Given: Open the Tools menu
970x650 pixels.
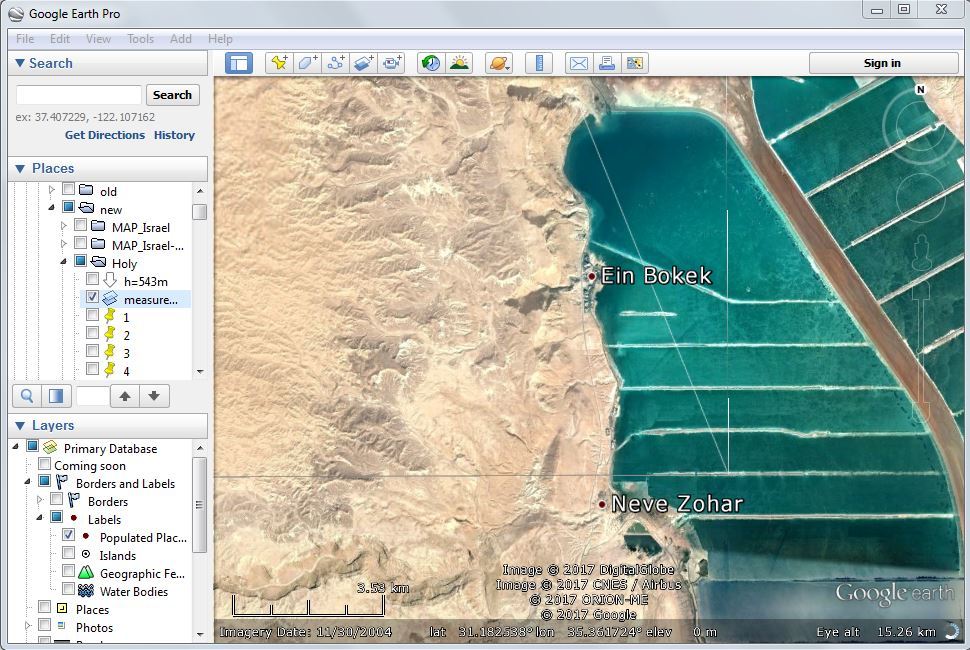Looking at the screenshot, I should [140, 39].
